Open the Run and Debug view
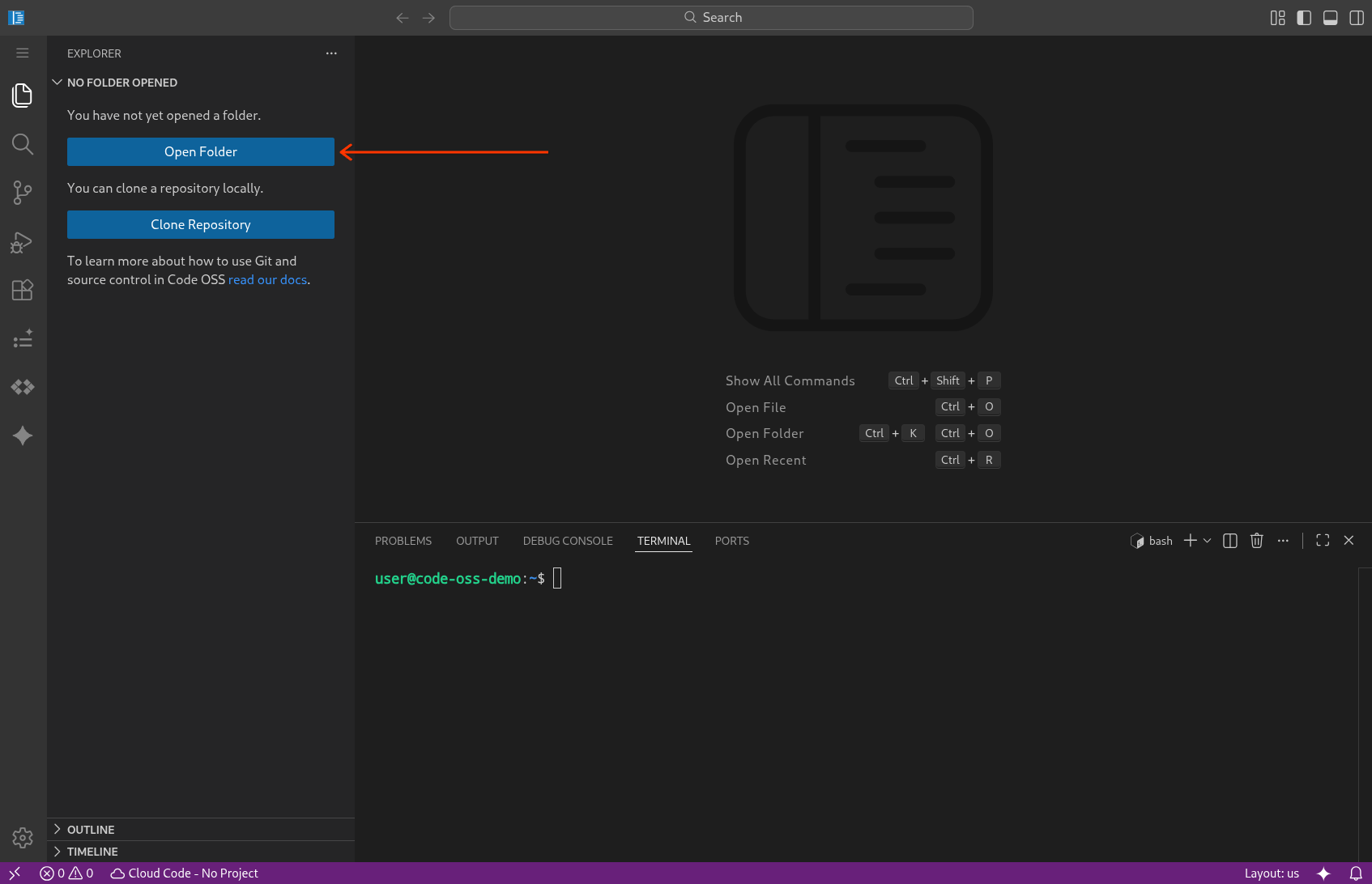Viewport: 1372px width, 884px height. point(22,241)
